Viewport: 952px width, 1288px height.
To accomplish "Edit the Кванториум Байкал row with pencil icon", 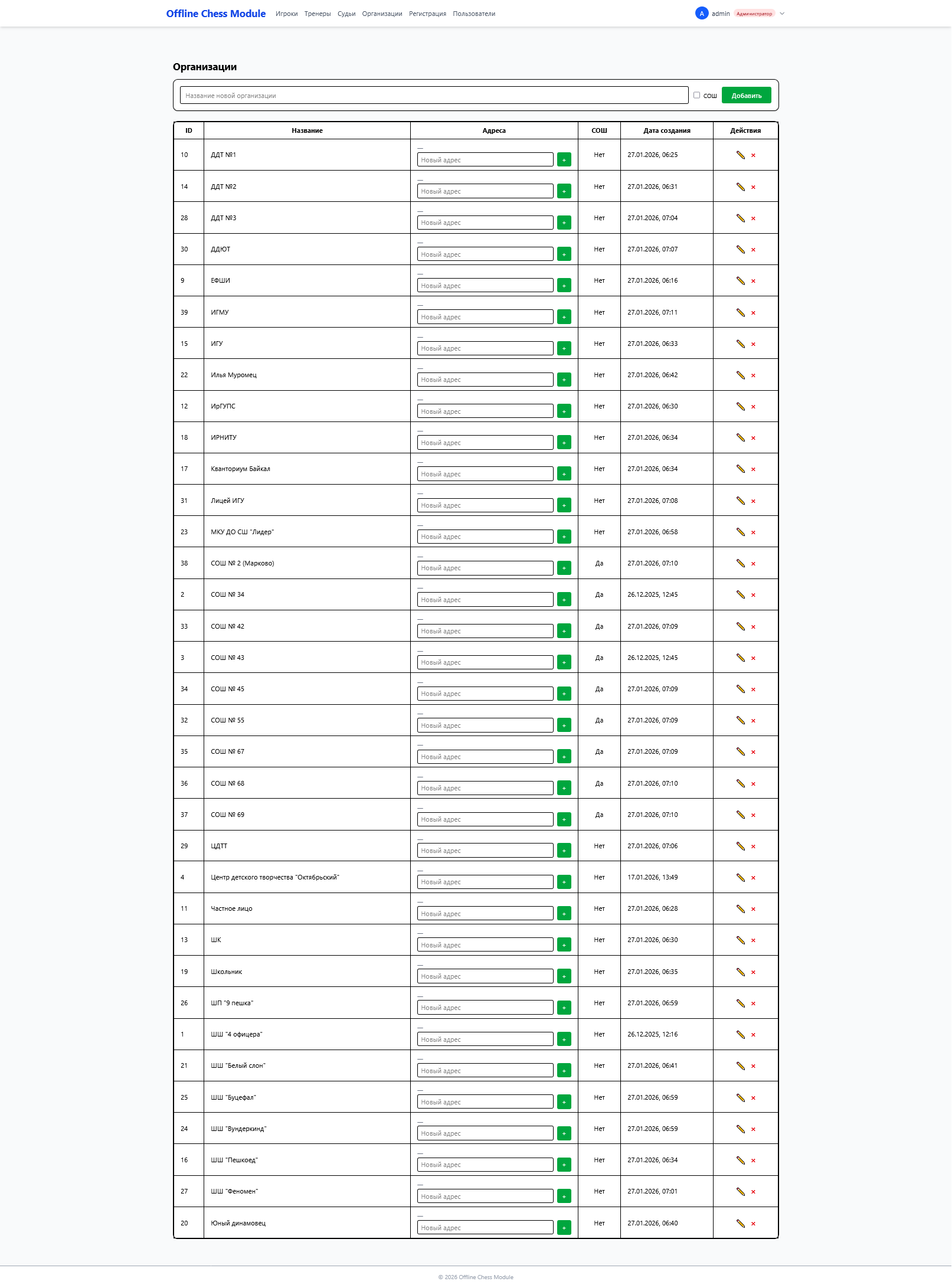I will tap(740, 469).
